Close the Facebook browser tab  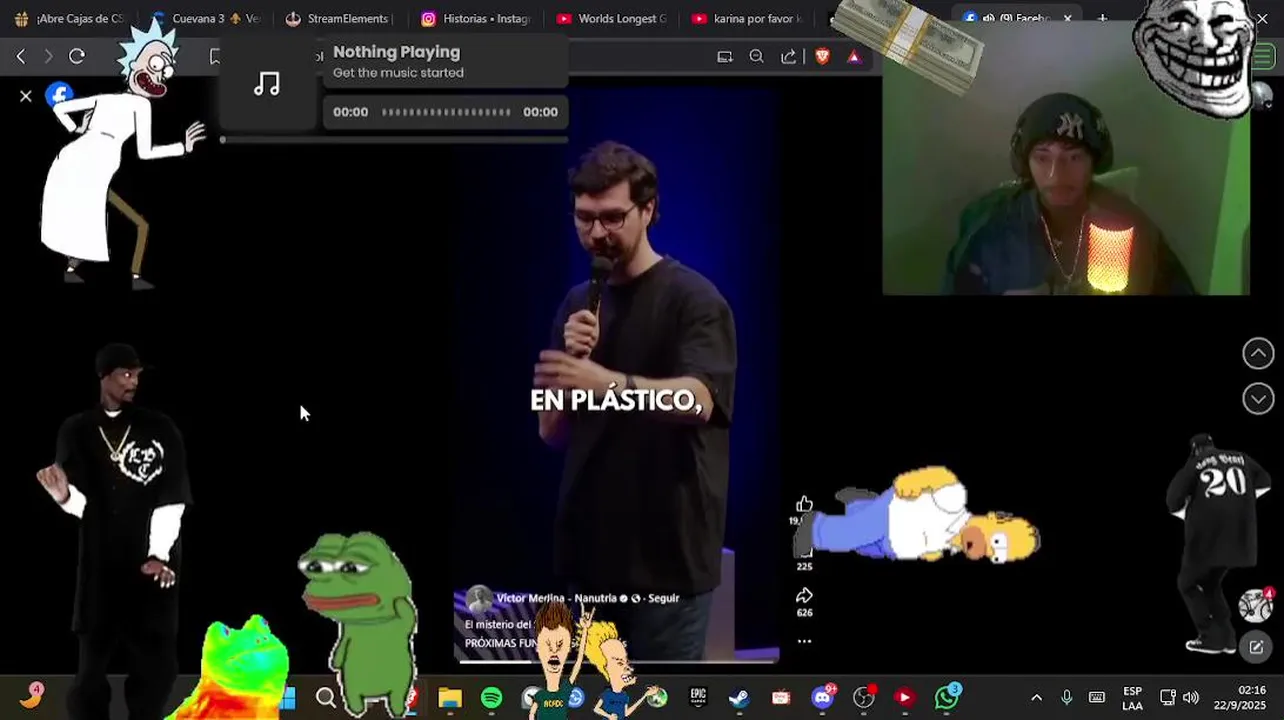pyautogui.click(x=1067, y=19)
